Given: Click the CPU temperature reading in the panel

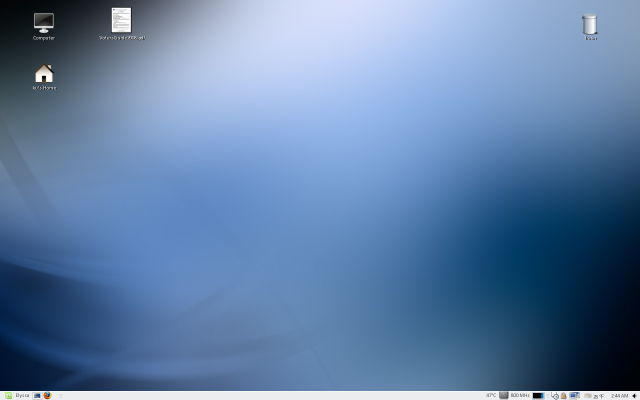Looking at the screenshot, I should point(491,396).
